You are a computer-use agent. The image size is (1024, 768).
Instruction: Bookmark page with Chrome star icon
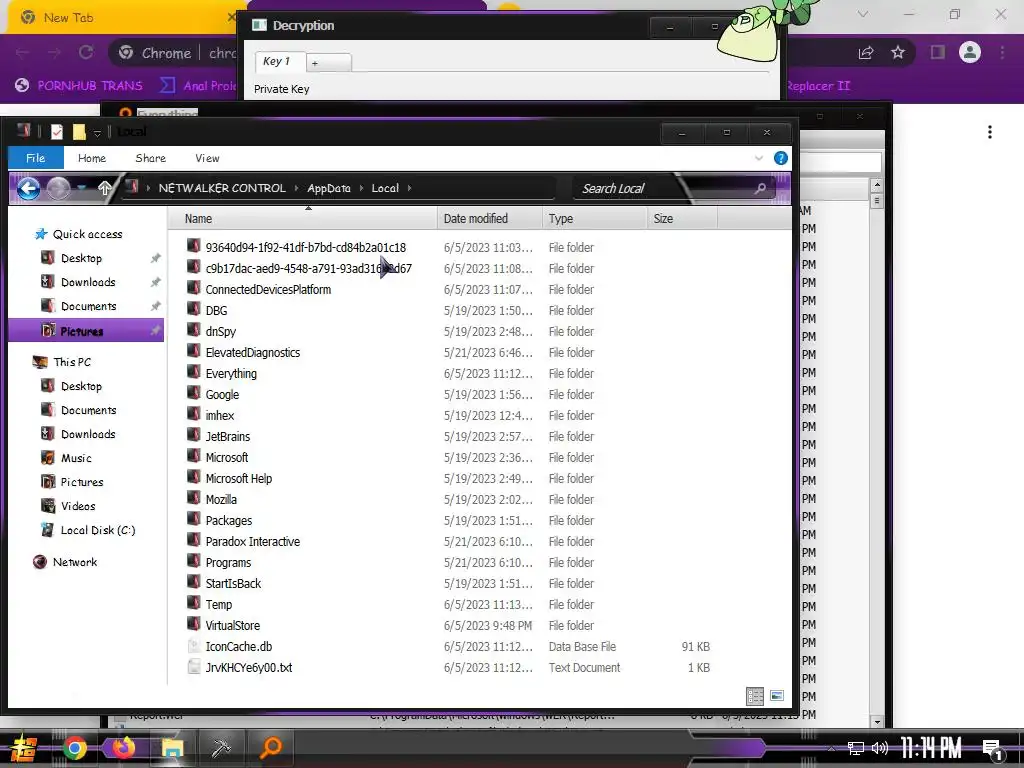[898, 52]
